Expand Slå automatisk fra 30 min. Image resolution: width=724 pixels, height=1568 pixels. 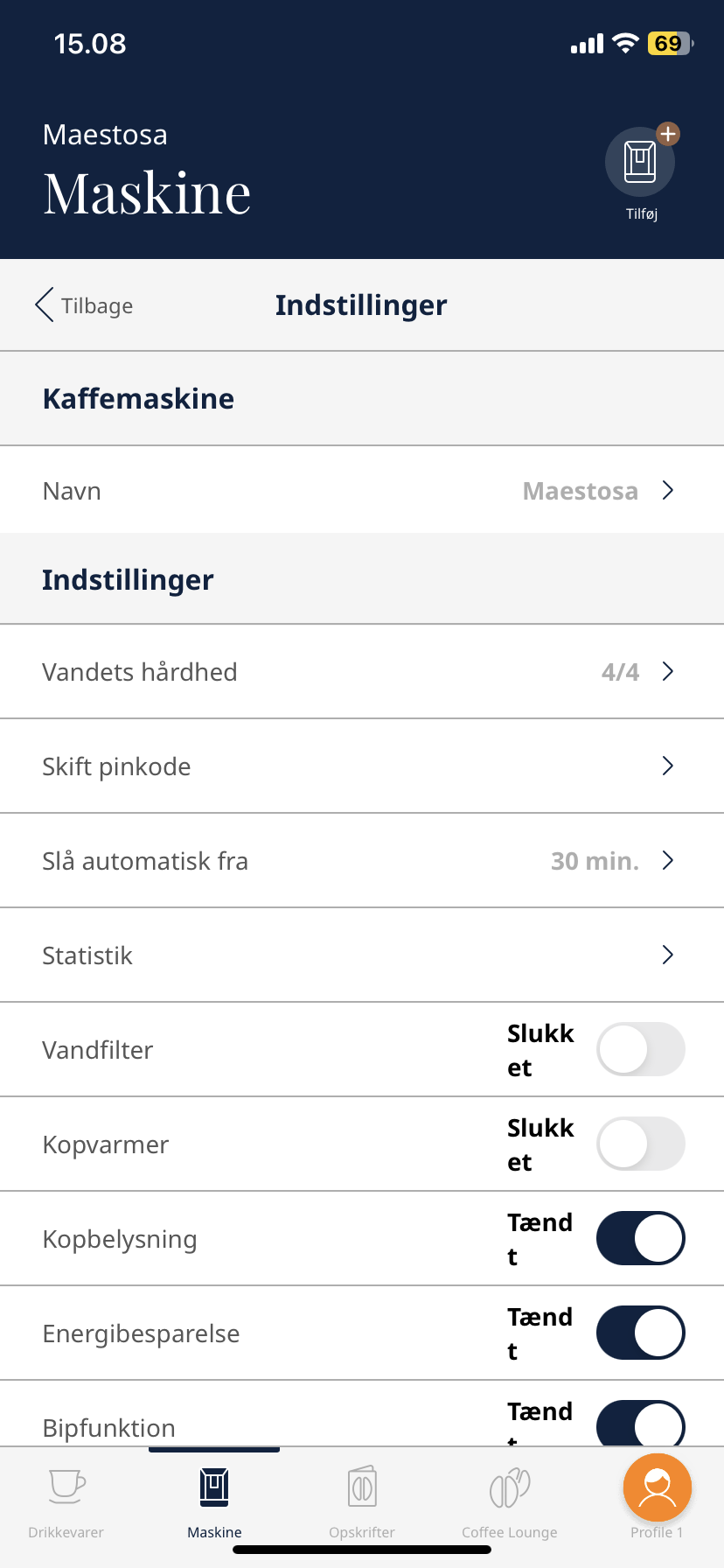(668, 861)
